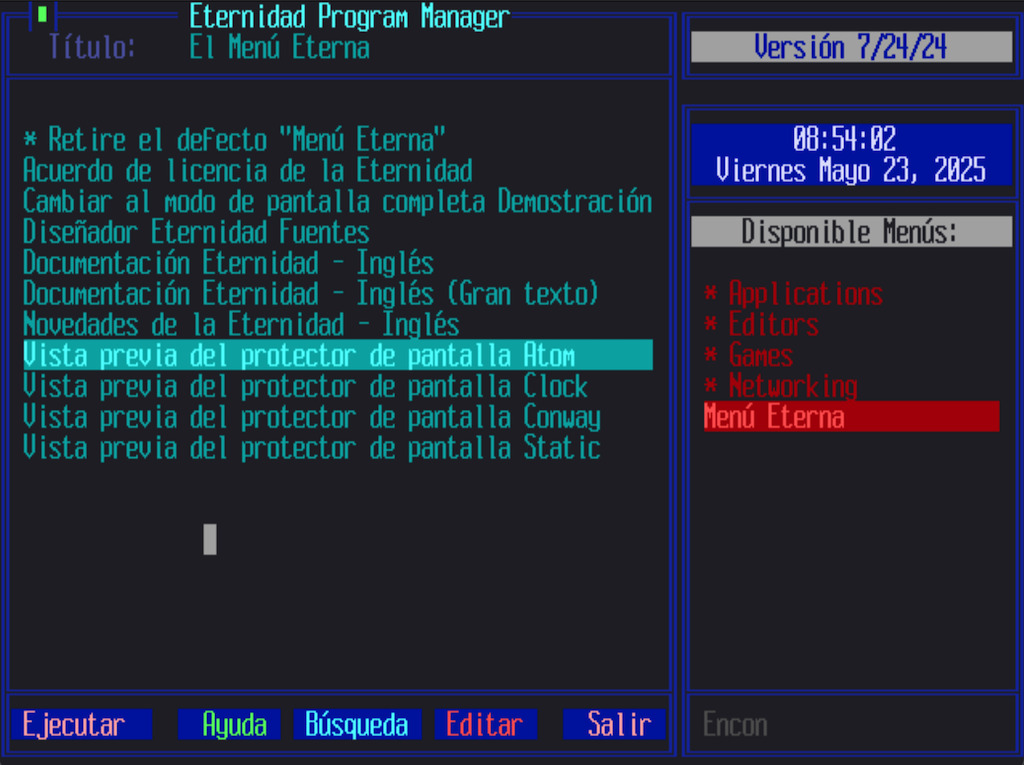Select 'Retire el defecto Menú Eterna' item
1024x765 pixels.
pyautogui.click(x=234, y=140)
